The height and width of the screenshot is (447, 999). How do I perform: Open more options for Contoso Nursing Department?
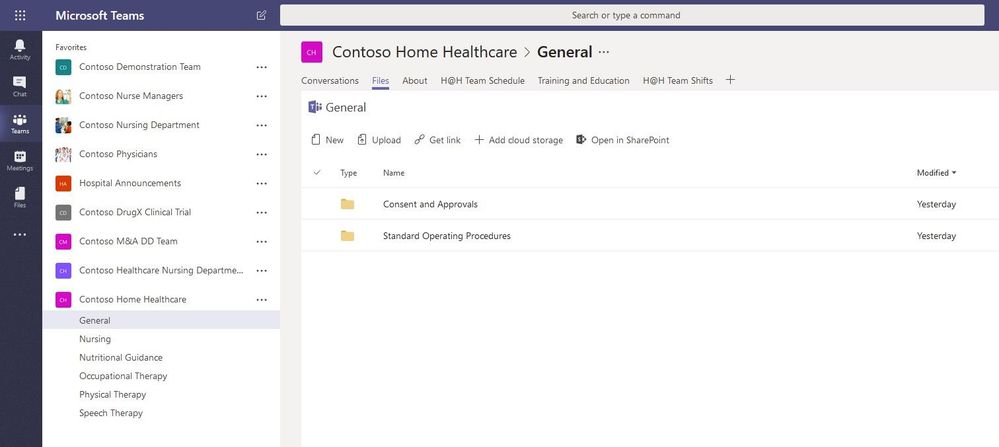pyautogui.click(x=261, y=125)
